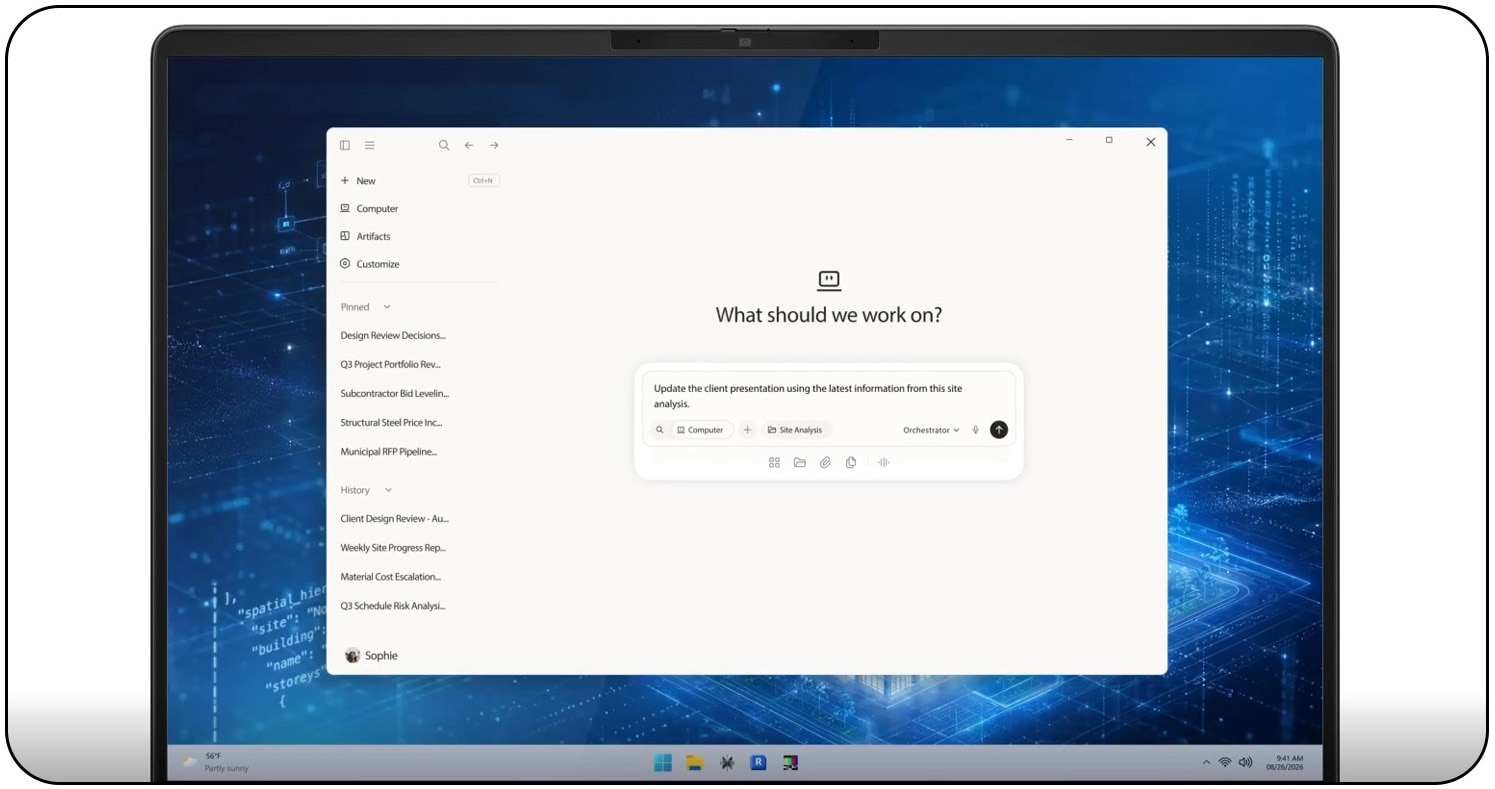Click the search icon above the sidebar

pyautogui.click(x=444, y=145)
